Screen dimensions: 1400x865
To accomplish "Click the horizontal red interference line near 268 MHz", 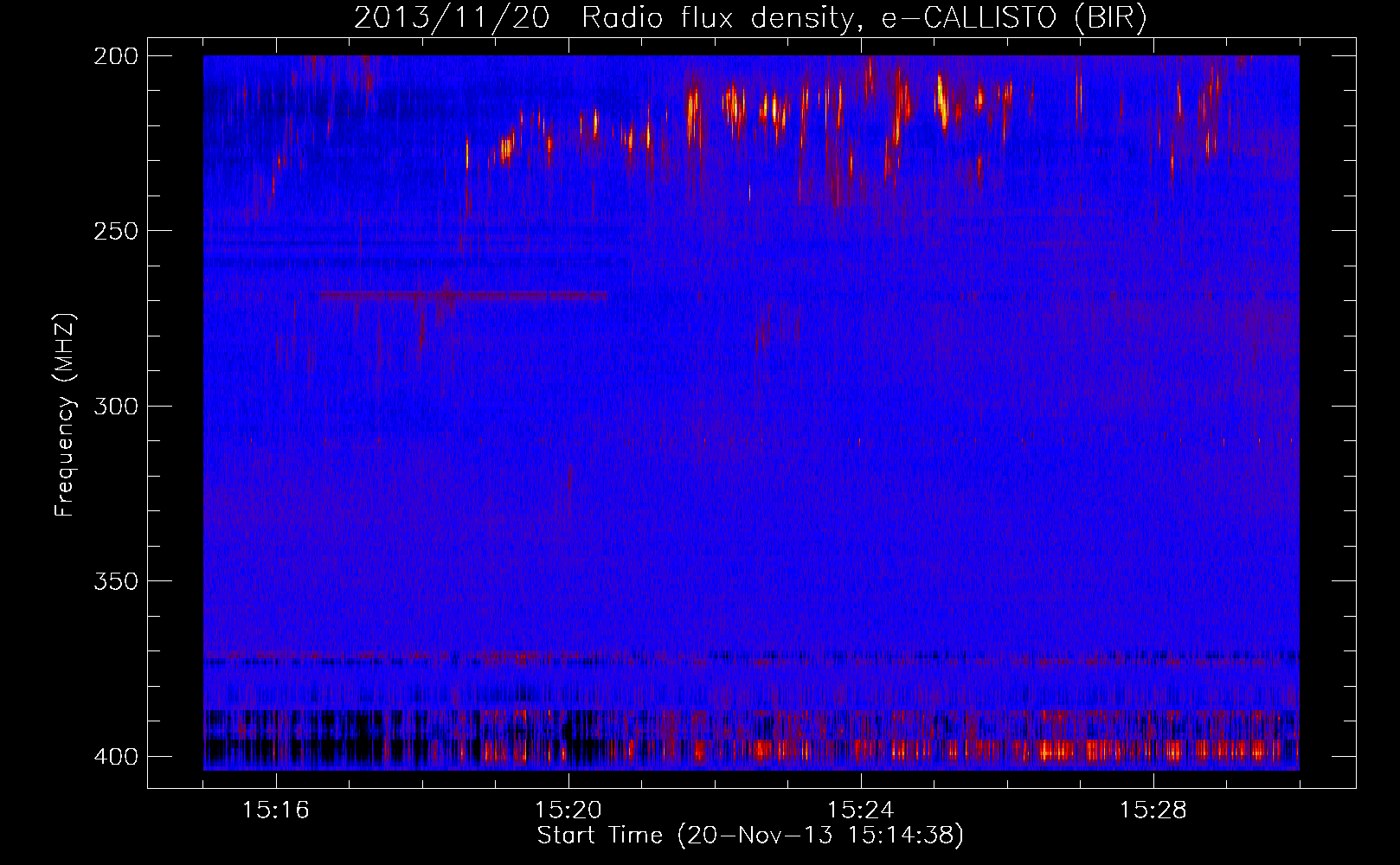I will [x=465, y=296].
